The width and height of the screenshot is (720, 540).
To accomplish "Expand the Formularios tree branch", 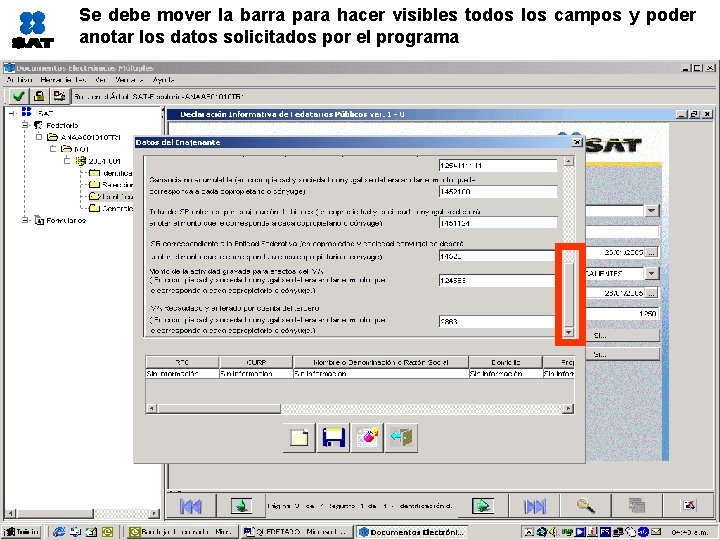I will (x=25, y=220).
